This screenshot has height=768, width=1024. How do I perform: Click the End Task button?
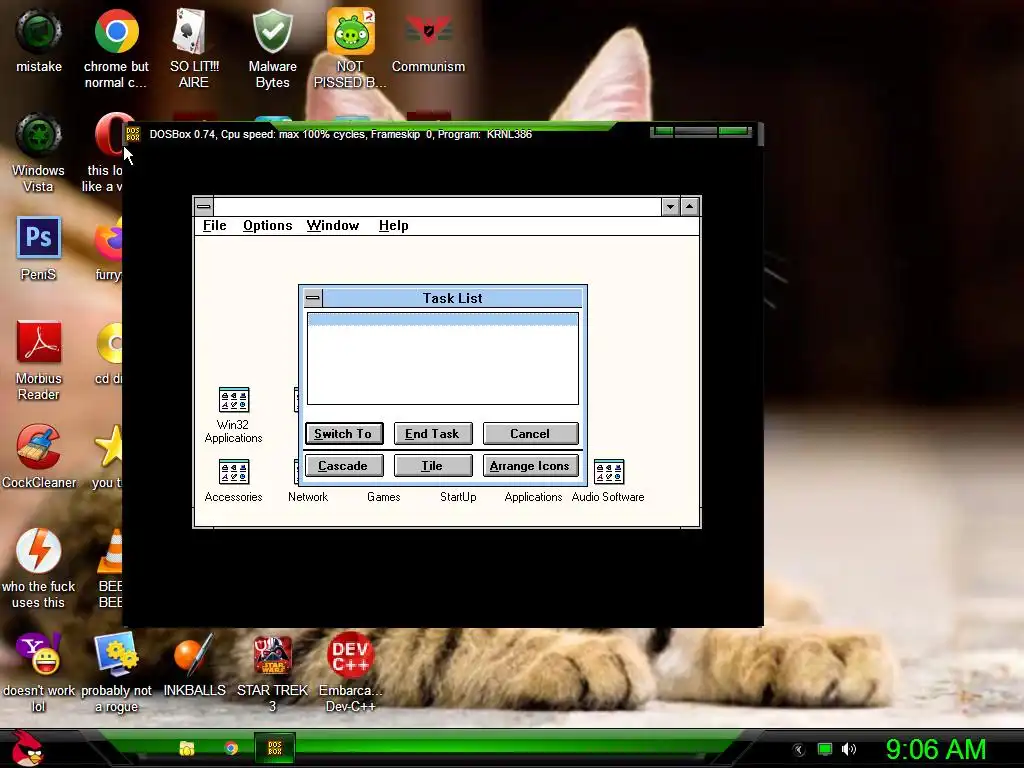click(x=433, y=434)
